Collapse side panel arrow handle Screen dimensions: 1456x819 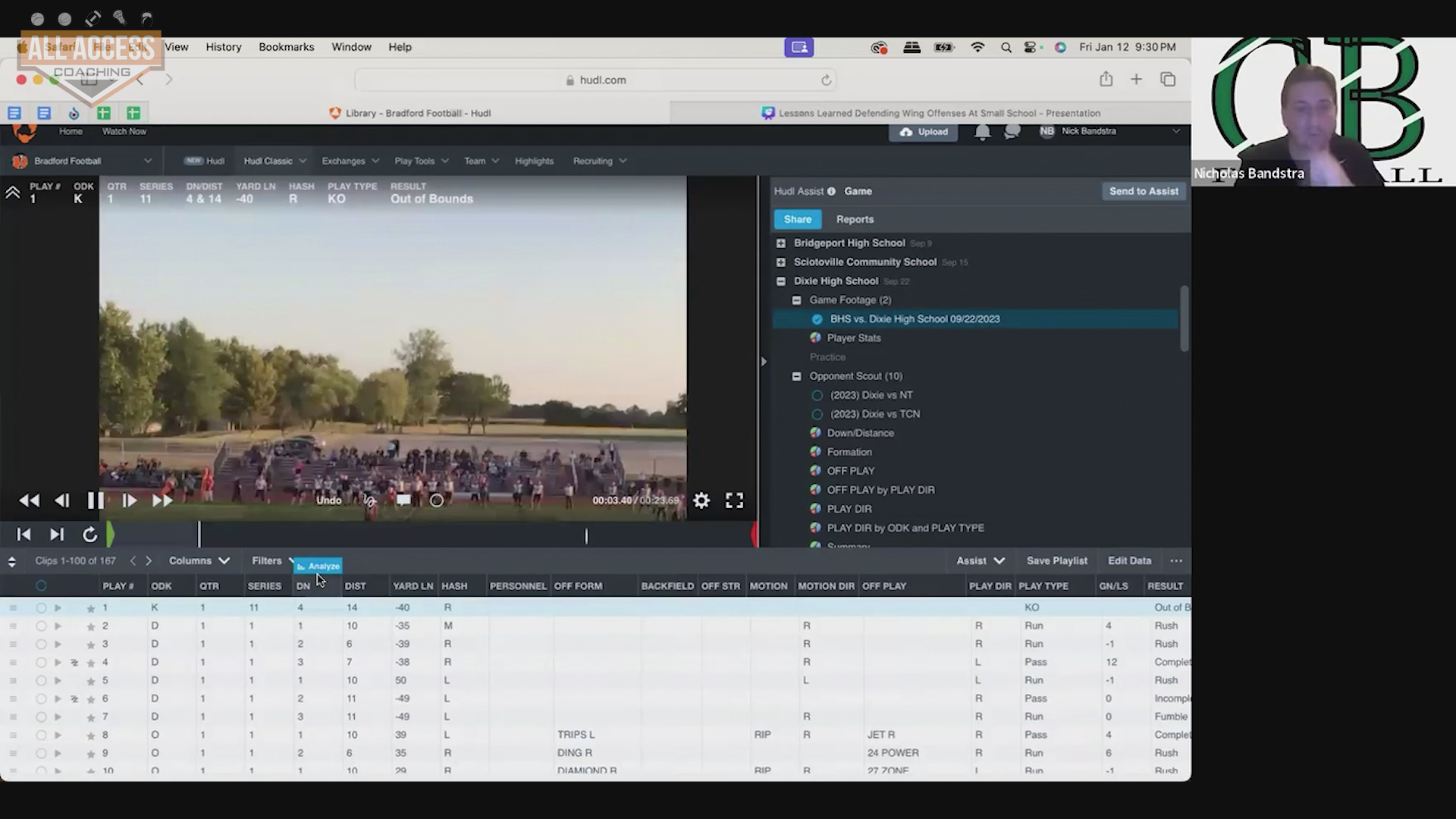pos(764,362)
